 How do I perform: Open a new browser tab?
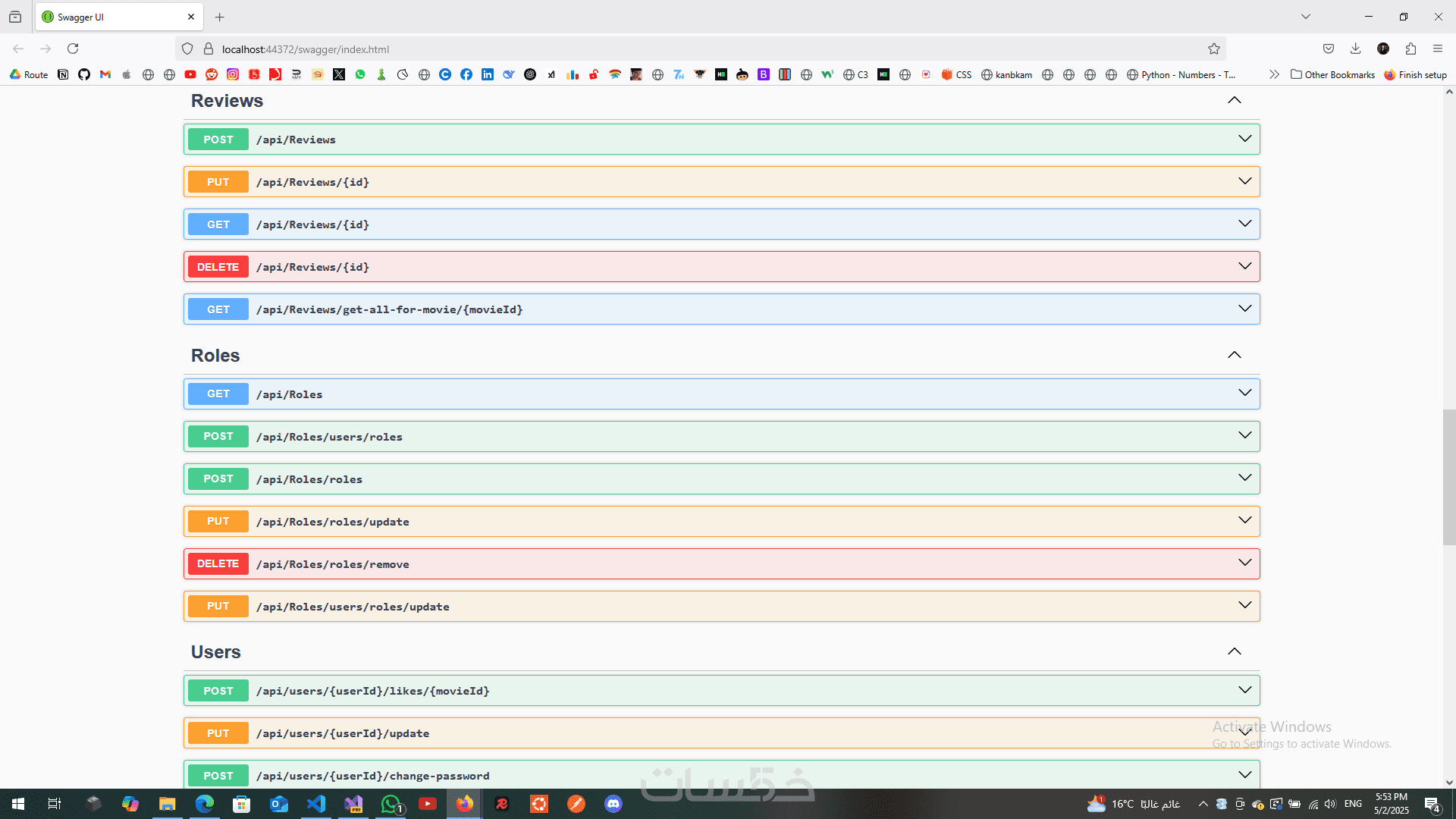point(220,17)
